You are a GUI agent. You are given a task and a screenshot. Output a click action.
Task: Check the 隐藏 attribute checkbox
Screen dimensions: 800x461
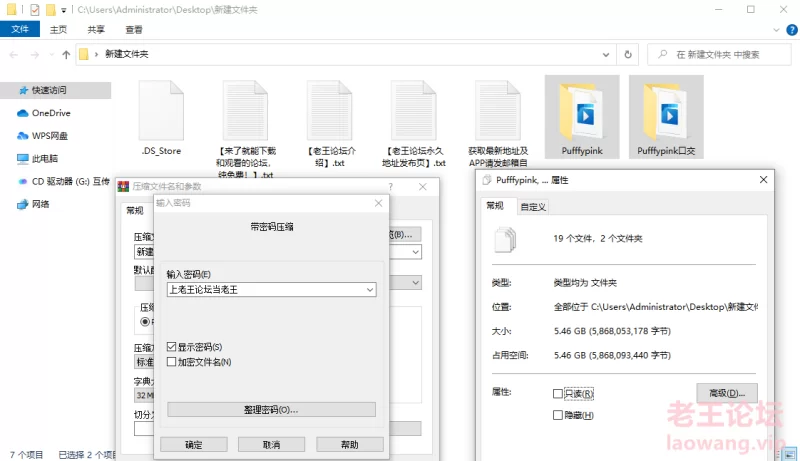pos(558,414)
